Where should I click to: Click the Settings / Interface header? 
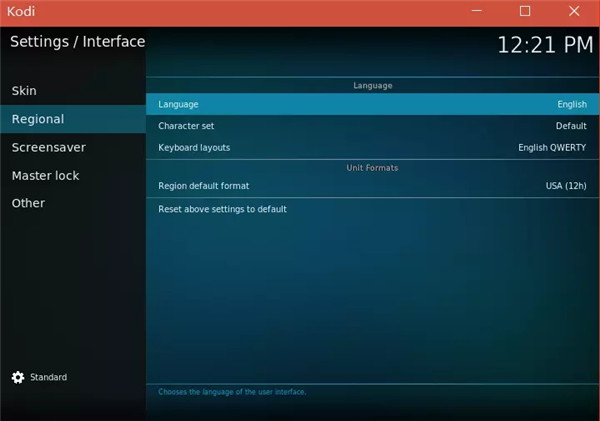[x=78, y=42]
